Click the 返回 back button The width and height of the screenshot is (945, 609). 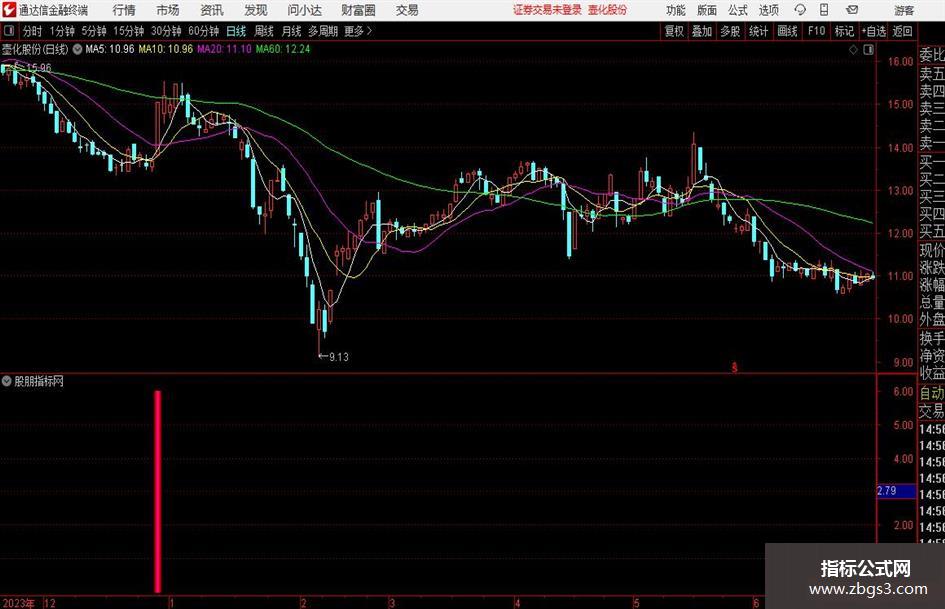click(x=902, y=31)
